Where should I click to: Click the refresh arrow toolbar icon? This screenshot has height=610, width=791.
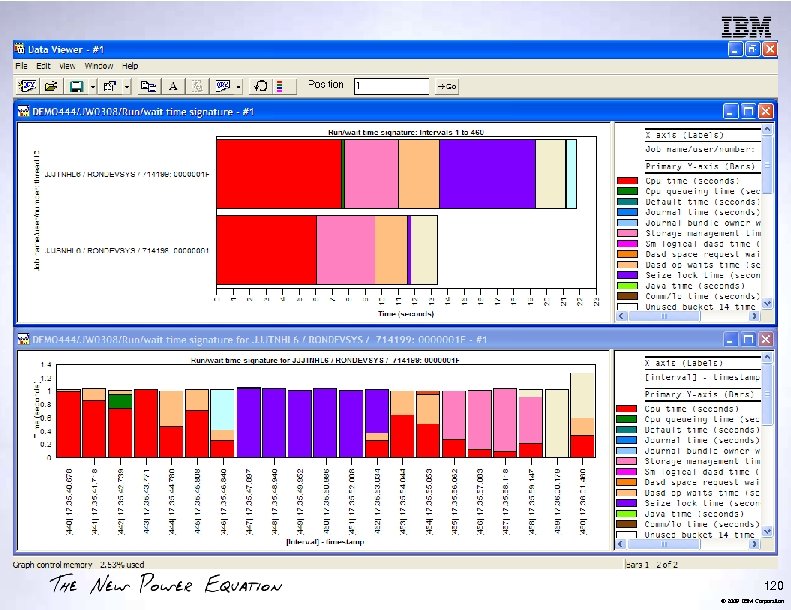260,86
